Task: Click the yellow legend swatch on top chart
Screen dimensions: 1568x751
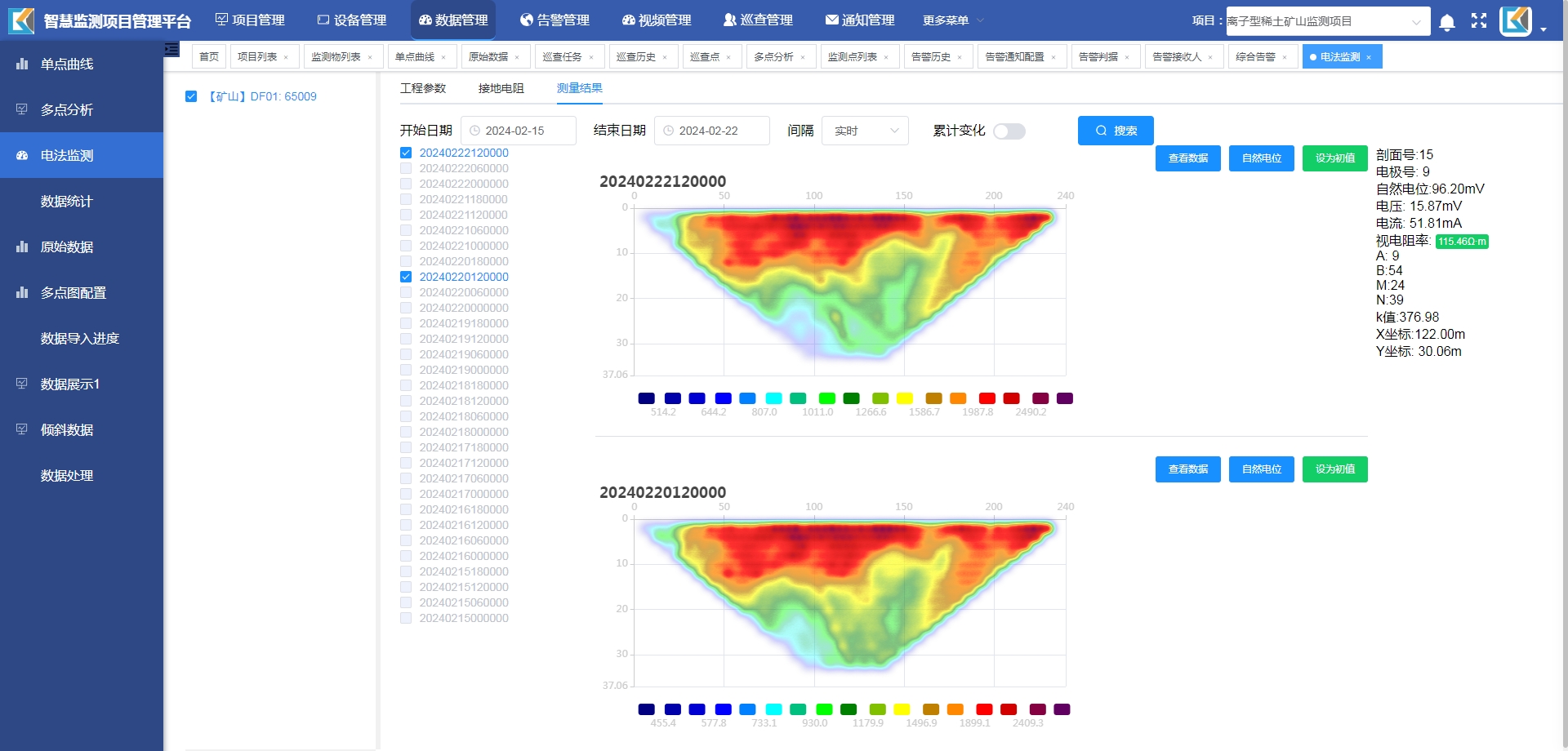Action: pyautogui.click(x=905, y=398)
